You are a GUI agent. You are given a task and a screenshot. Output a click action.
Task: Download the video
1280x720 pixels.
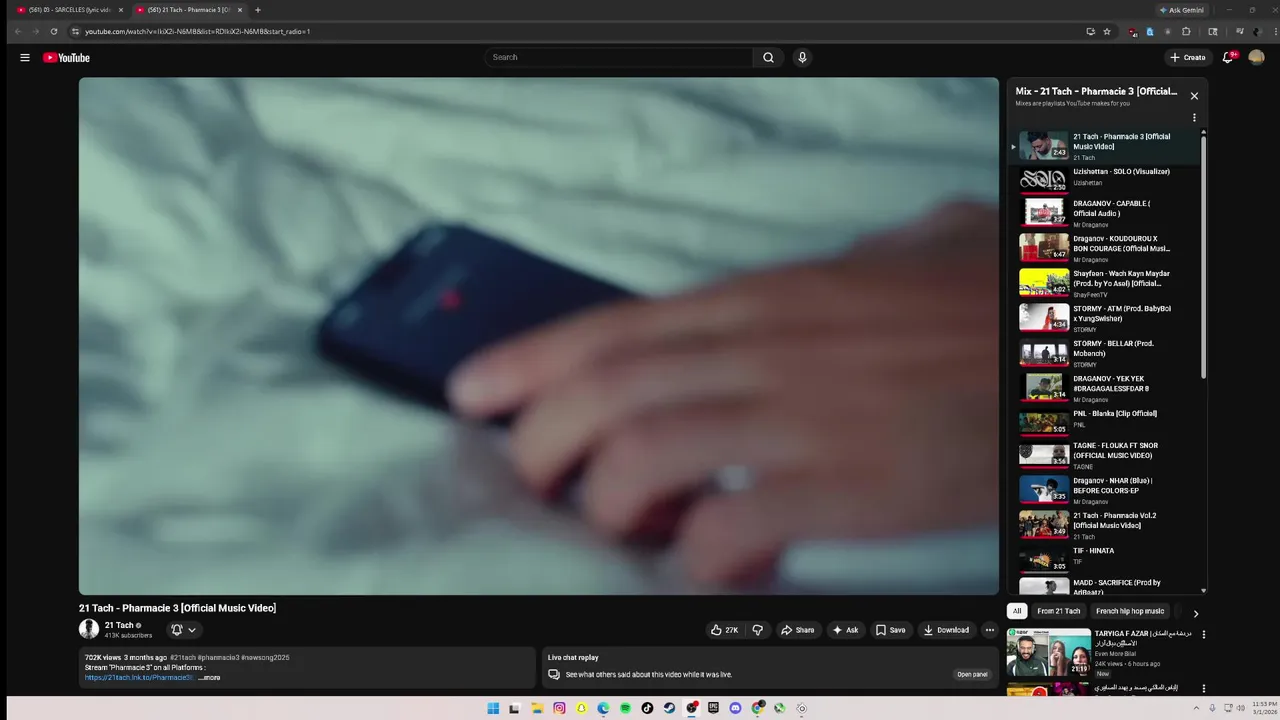[946, 630]
